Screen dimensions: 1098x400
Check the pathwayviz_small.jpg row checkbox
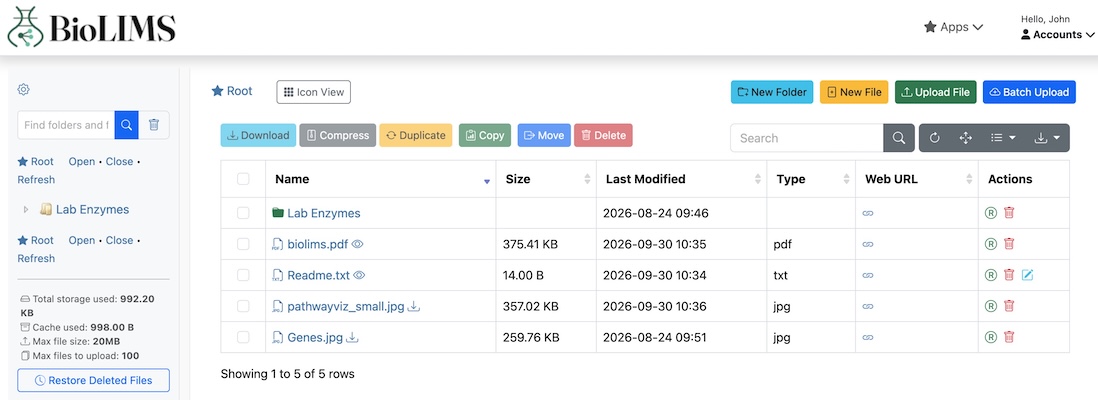243,305
